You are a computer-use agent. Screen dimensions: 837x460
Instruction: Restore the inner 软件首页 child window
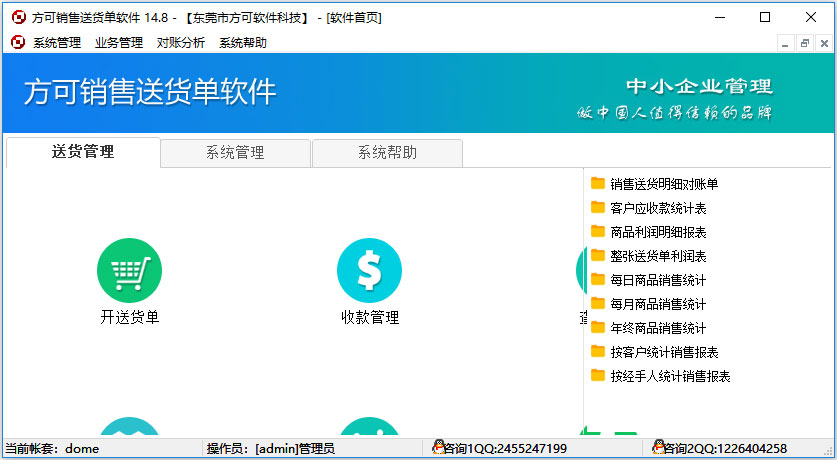point(804,44)
